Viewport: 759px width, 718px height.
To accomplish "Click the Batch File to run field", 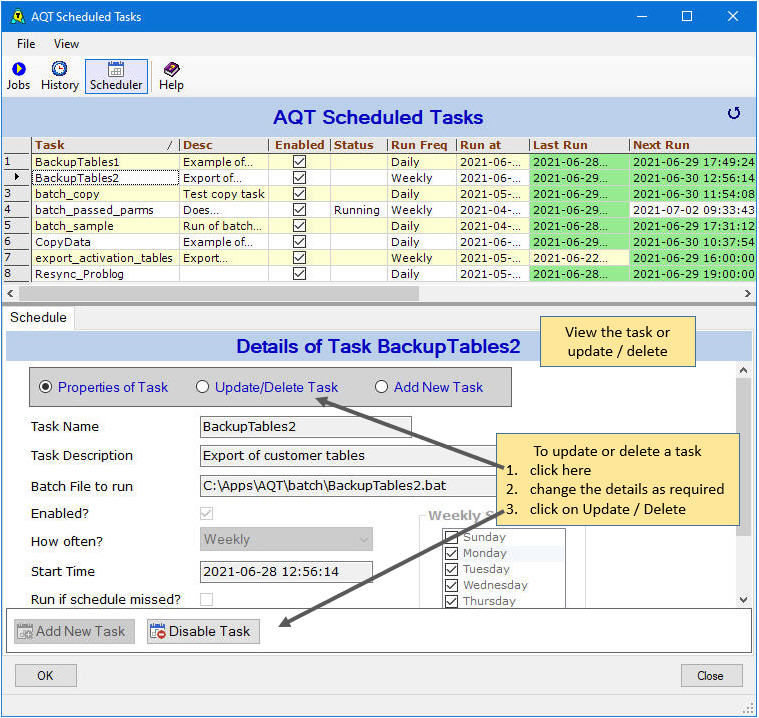I will (x=349, y=486).
